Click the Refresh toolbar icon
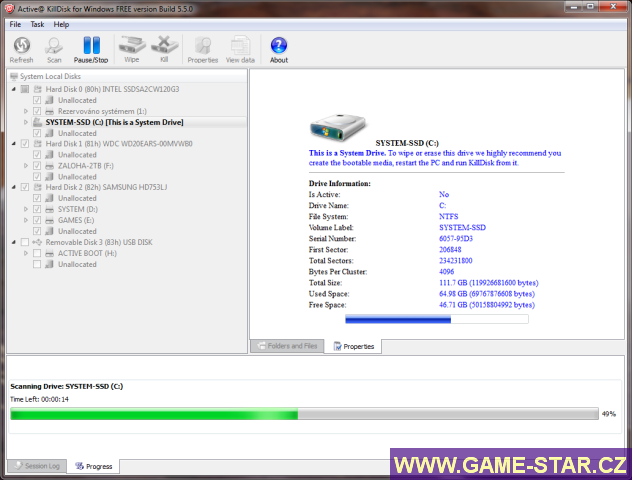The width and height of the screenshot is (632, 480). 22,45
